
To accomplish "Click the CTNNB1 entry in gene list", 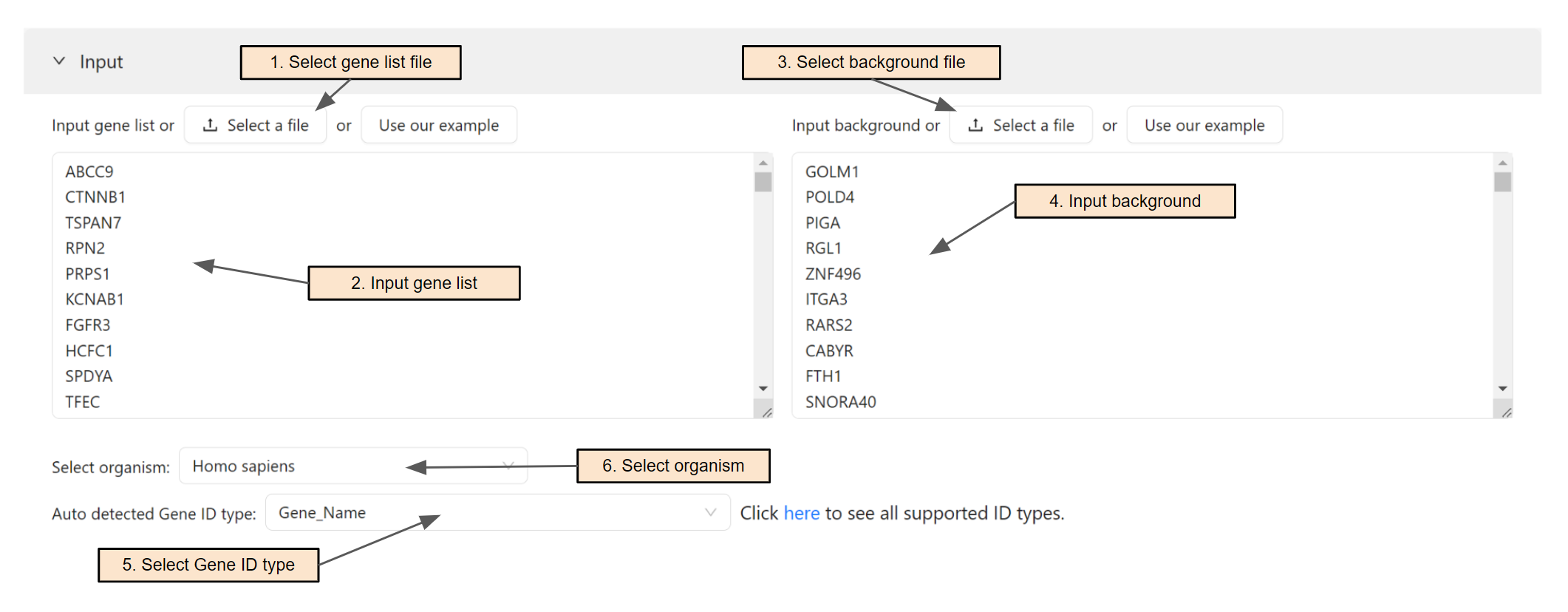I will click(95, 197).
